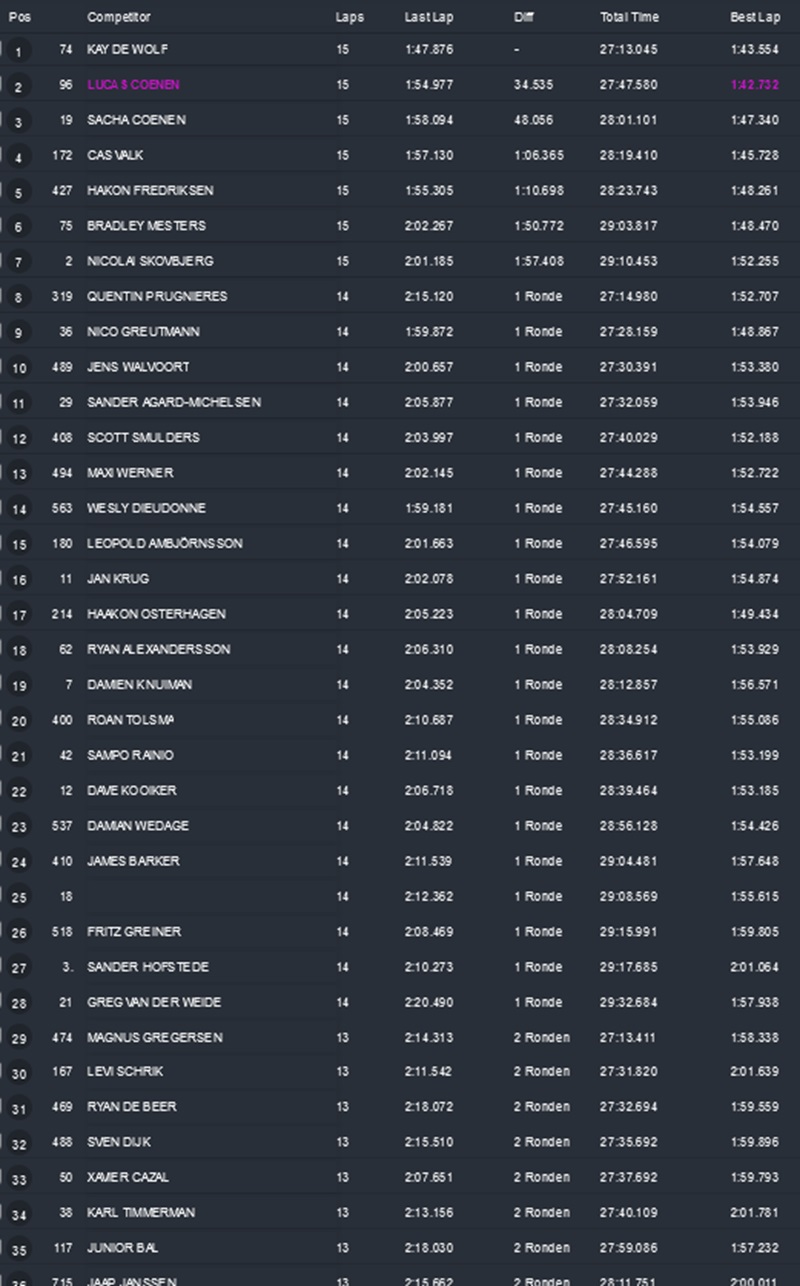
Task: Click the position 2 badge for Lucas Coenen
Action: (18, 87)
